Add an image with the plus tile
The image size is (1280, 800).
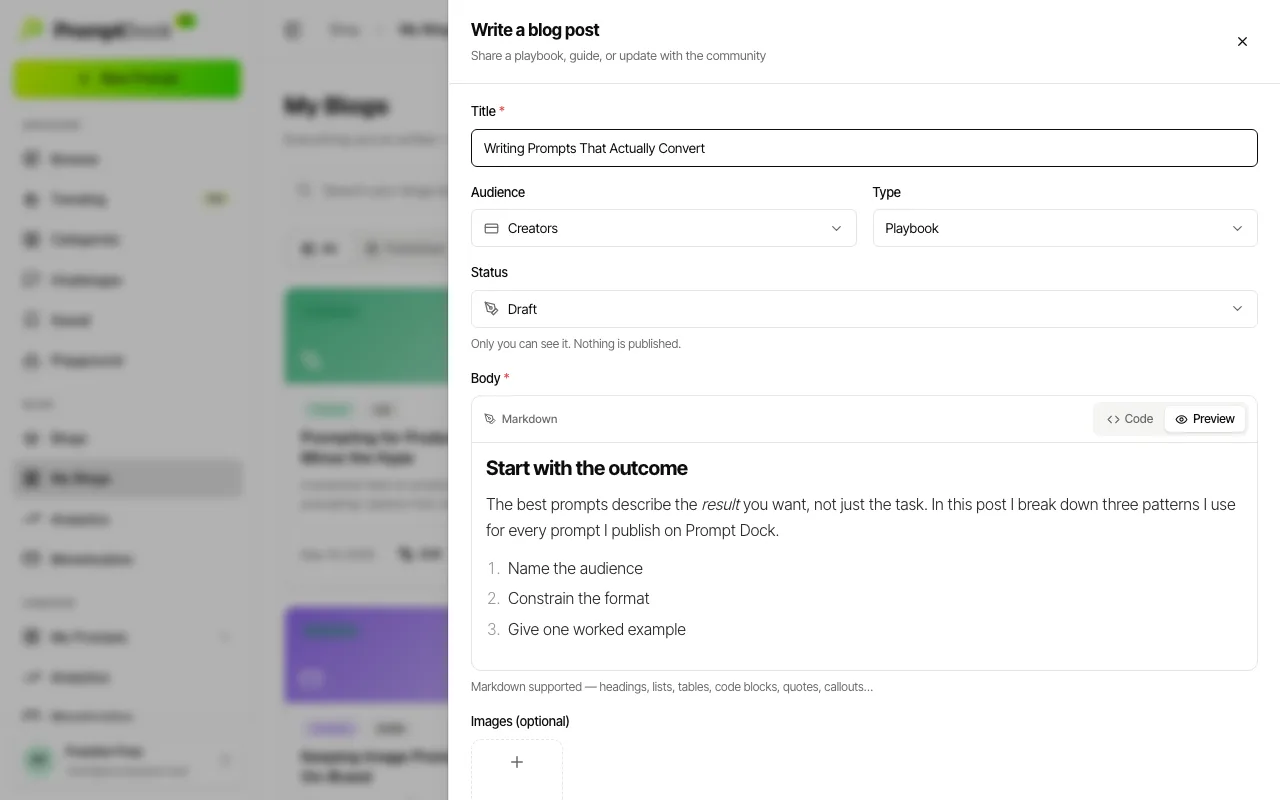tap(517, 768)
